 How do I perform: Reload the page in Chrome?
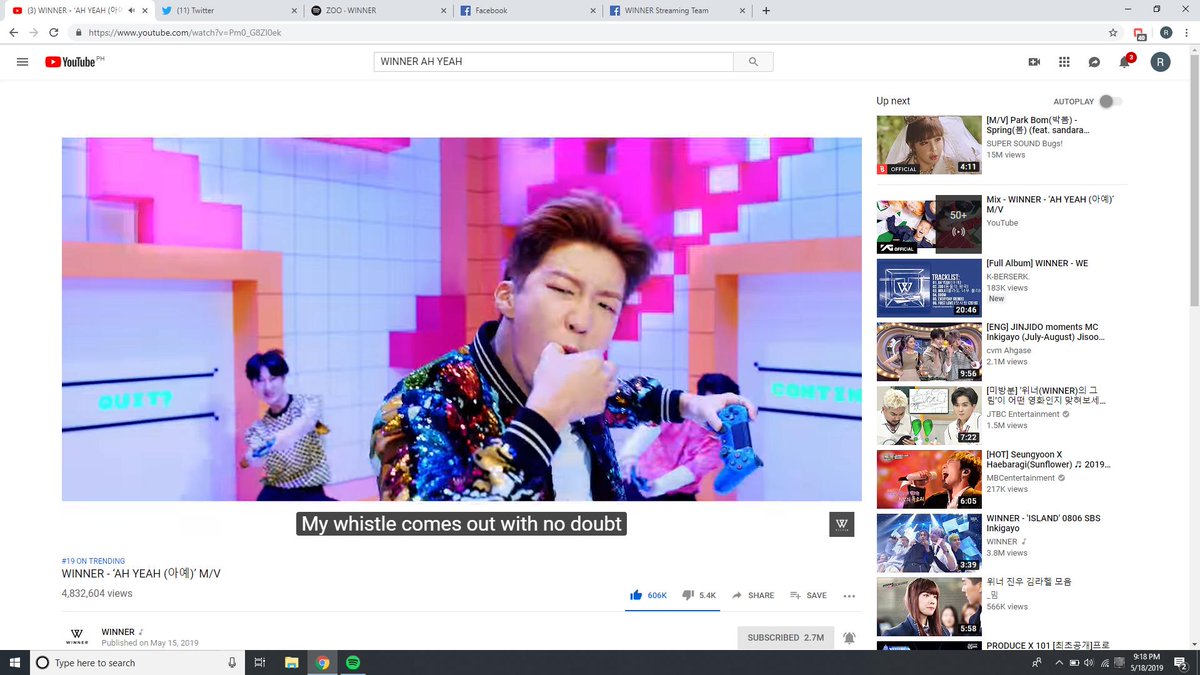click(53, 32)
